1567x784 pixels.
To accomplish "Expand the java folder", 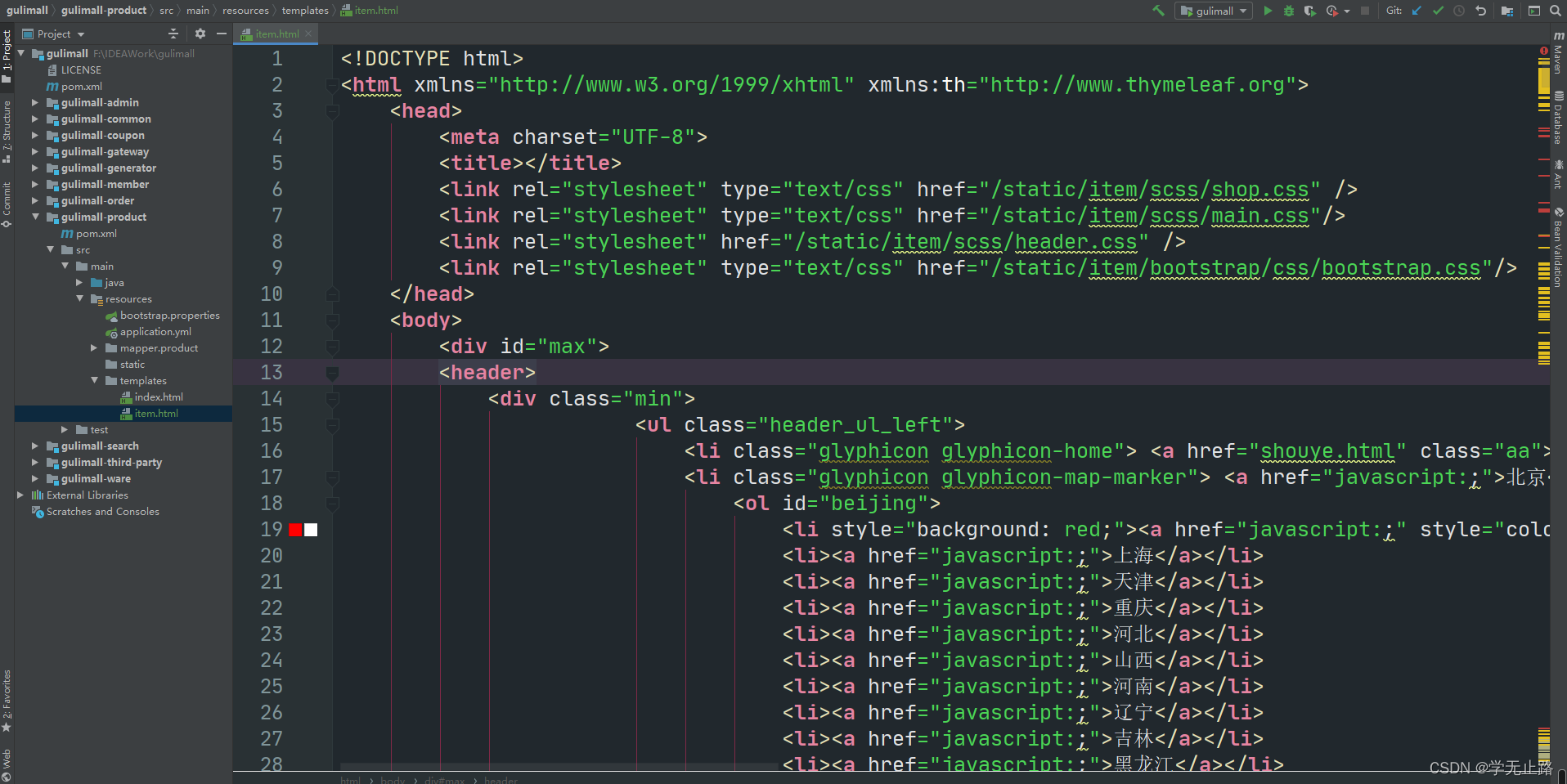I will [79, 283].
